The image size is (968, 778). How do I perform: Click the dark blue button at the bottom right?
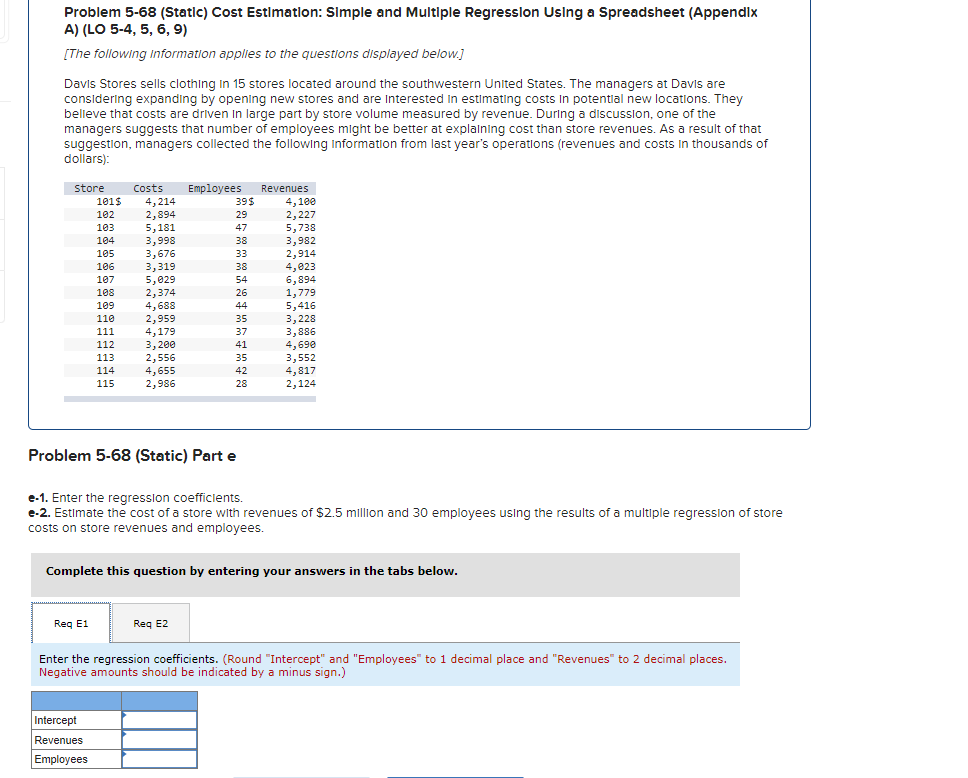[x=455, y=777]
